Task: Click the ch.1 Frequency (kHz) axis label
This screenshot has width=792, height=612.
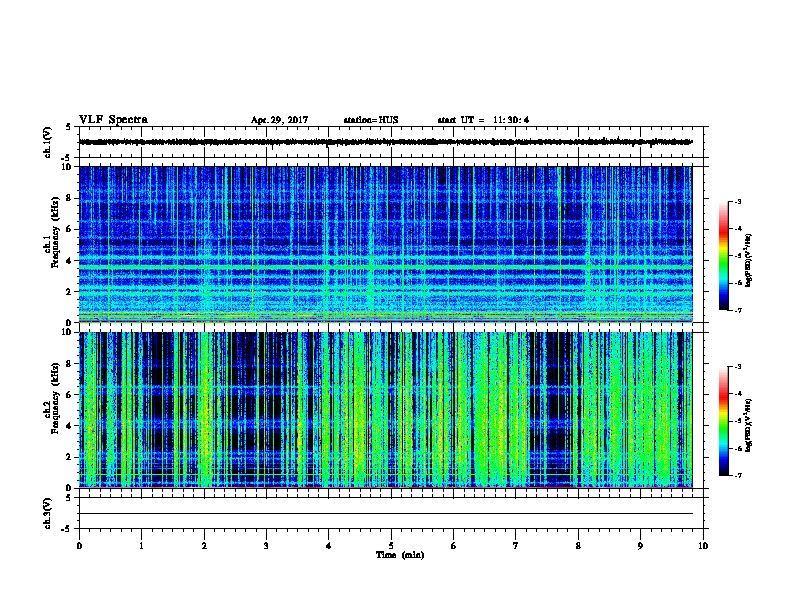Action: [52, 233]
